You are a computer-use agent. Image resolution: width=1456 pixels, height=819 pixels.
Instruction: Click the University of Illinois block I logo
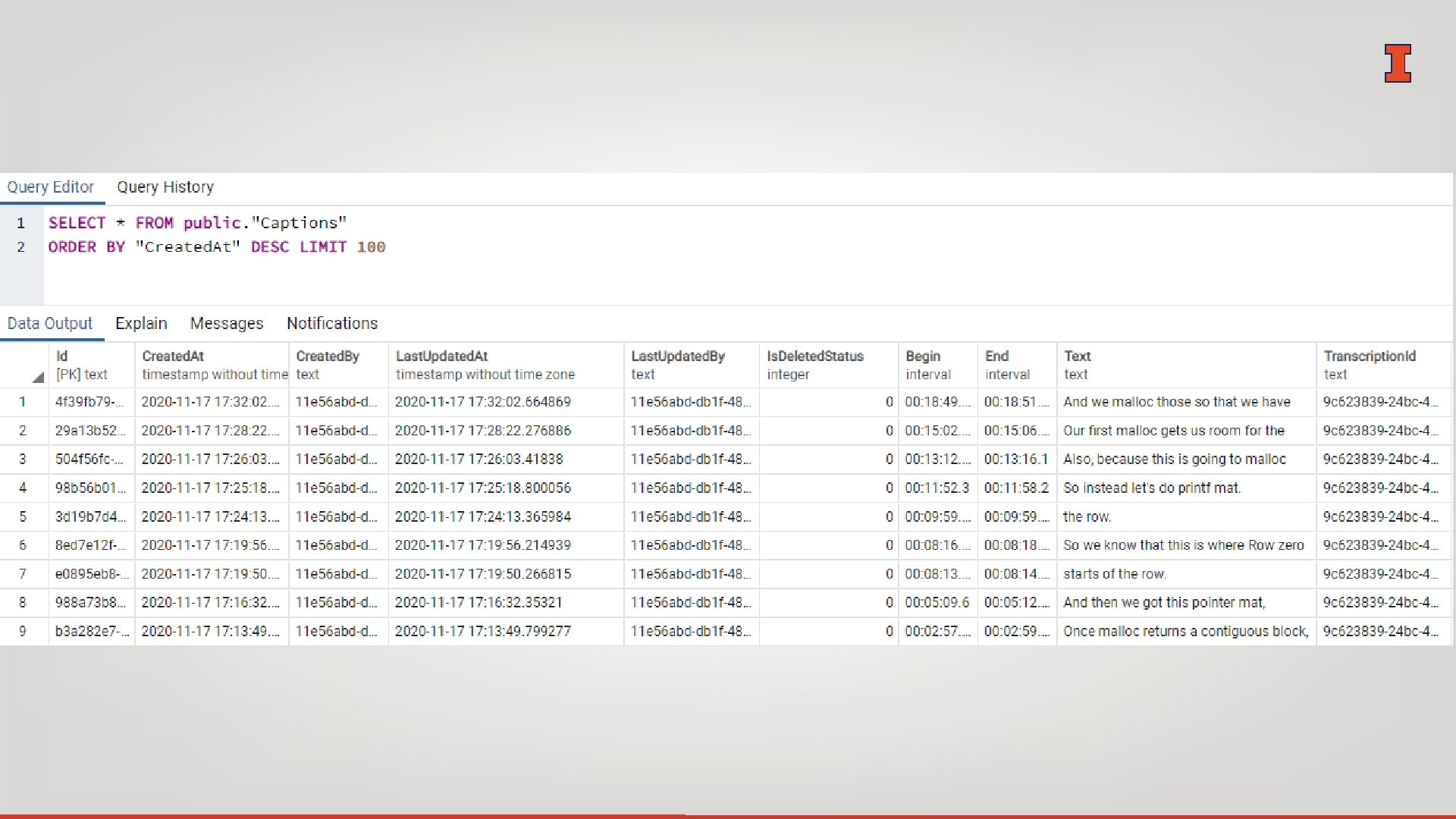tap(1397, 64)
